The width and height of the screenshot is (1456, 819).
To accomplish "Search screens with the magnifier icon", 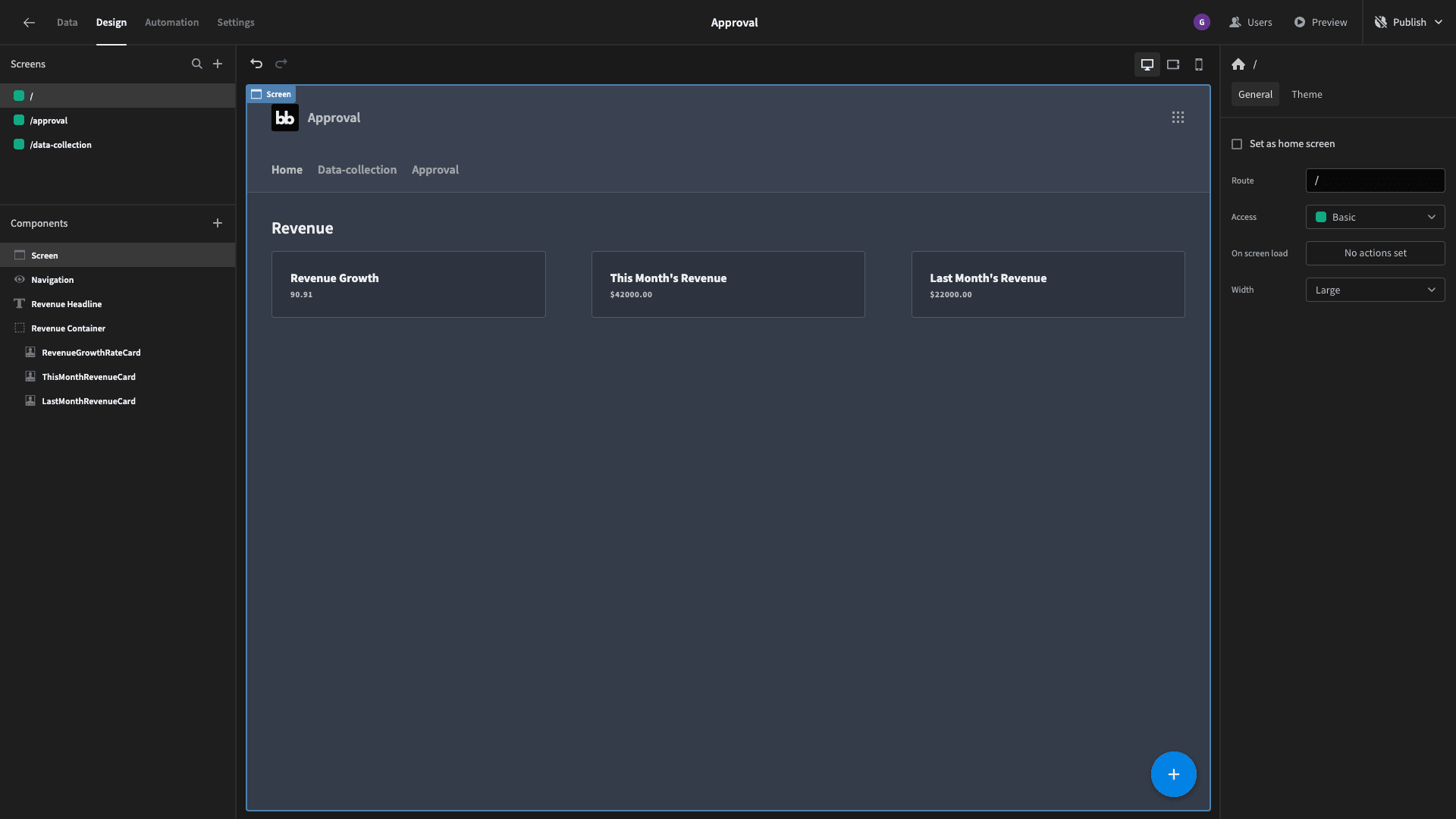I will click(x=197, y=64).
